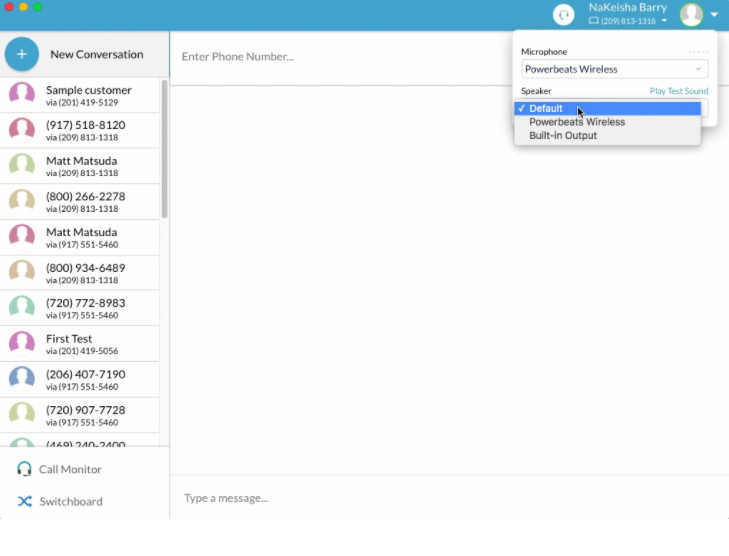Click Play Test Sound link
Screen dimensions: 729x556
pos(679,91)
